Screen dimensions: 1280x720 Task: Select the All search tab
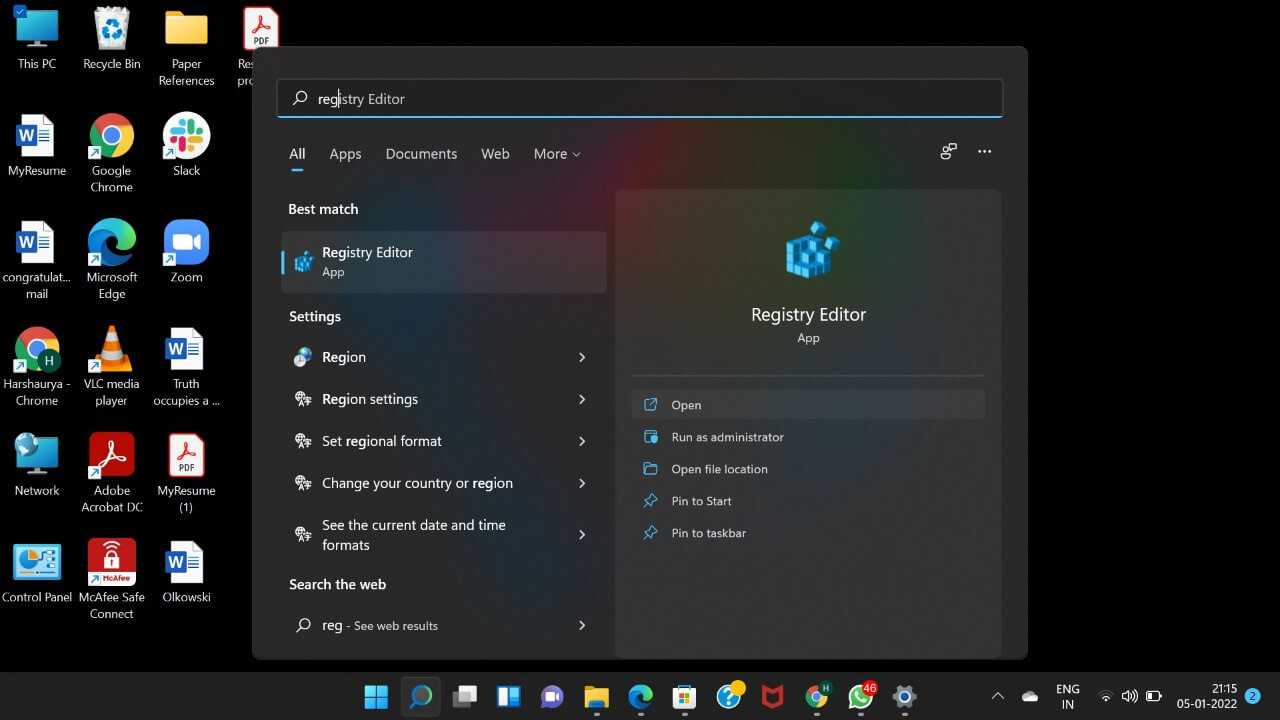pos(297,154)
